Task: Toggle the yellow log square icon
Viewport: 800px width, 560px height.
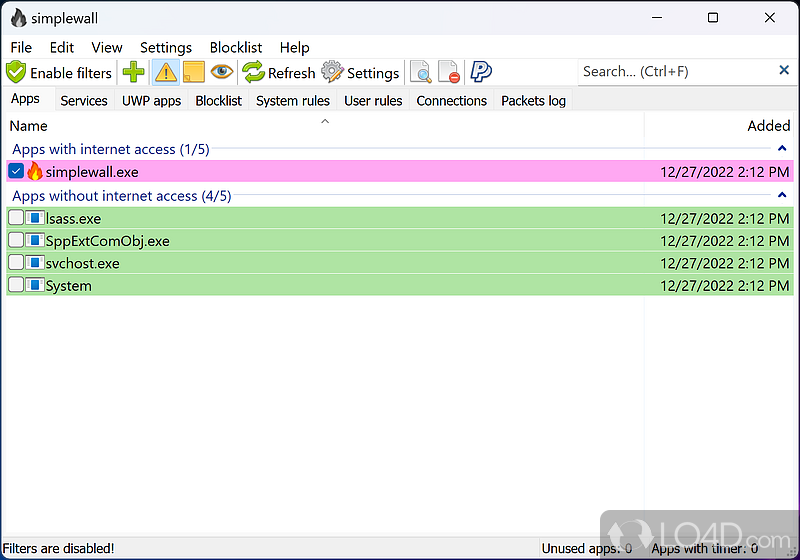Action: point(194,72)
